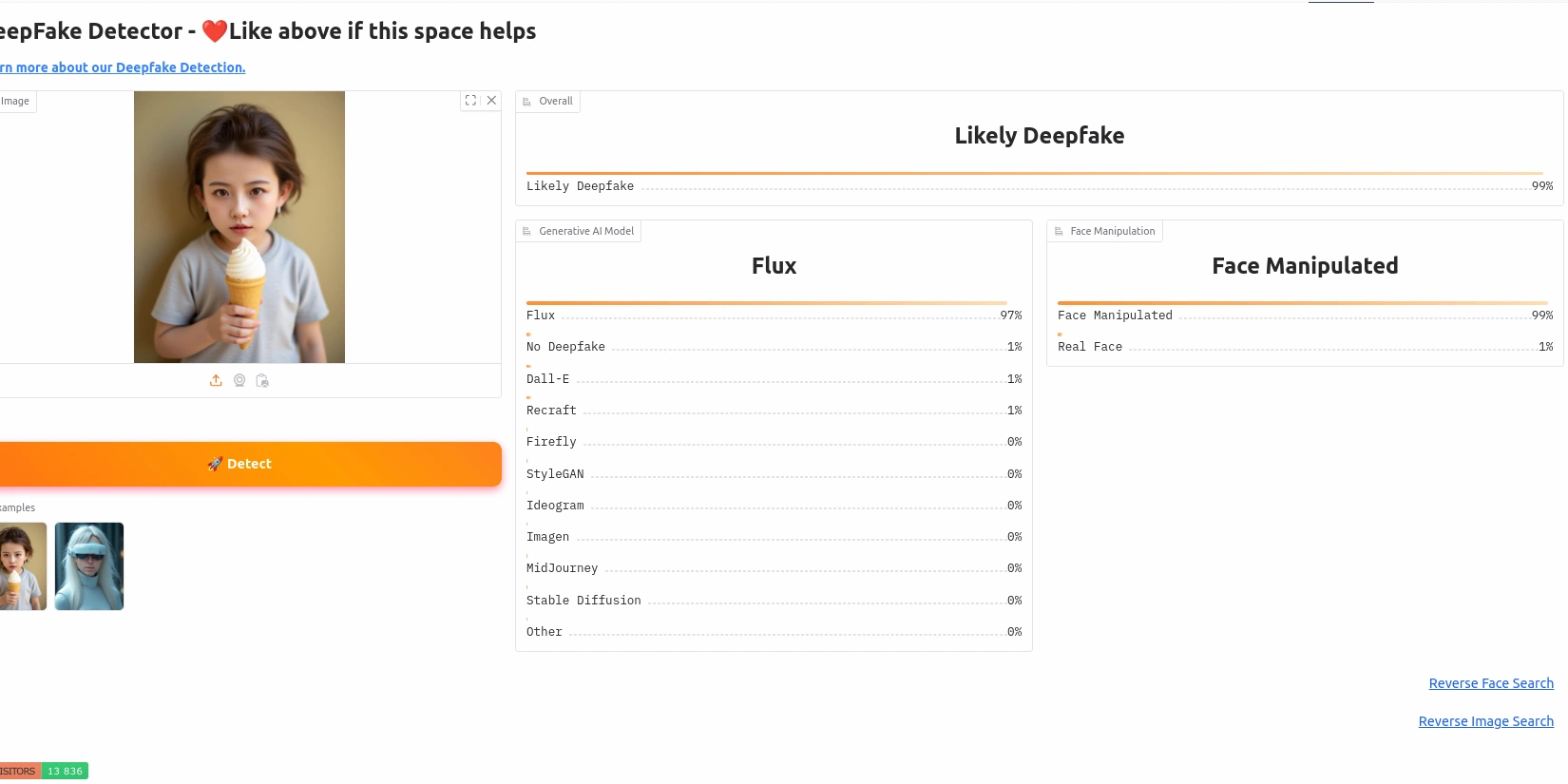The image size is (1568, 784).
Task: Click the upload image icon
Action: [216, 380]
